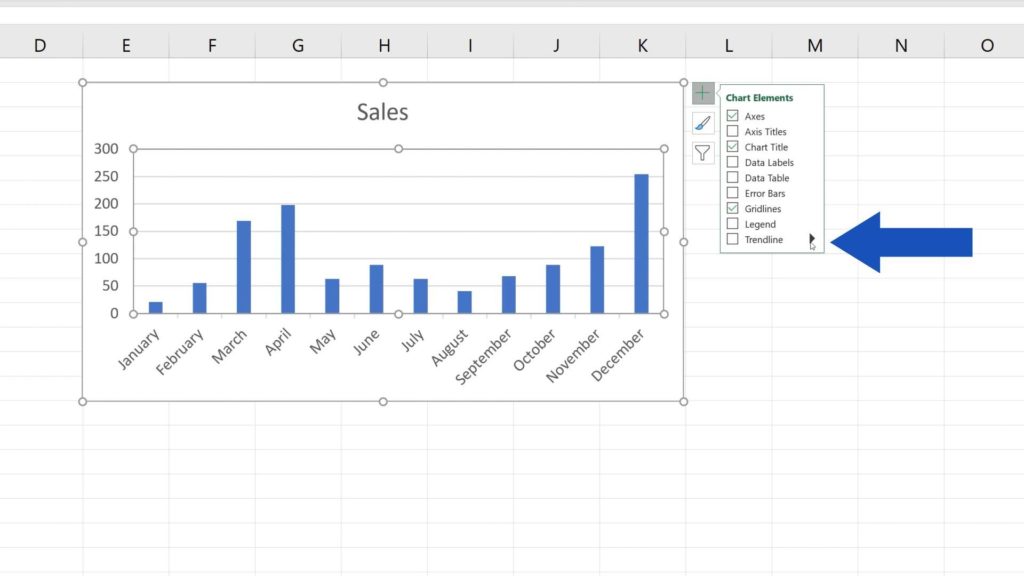Select column header F
The height and width of the screenshot is (576, 1024).
click(212, 45)
